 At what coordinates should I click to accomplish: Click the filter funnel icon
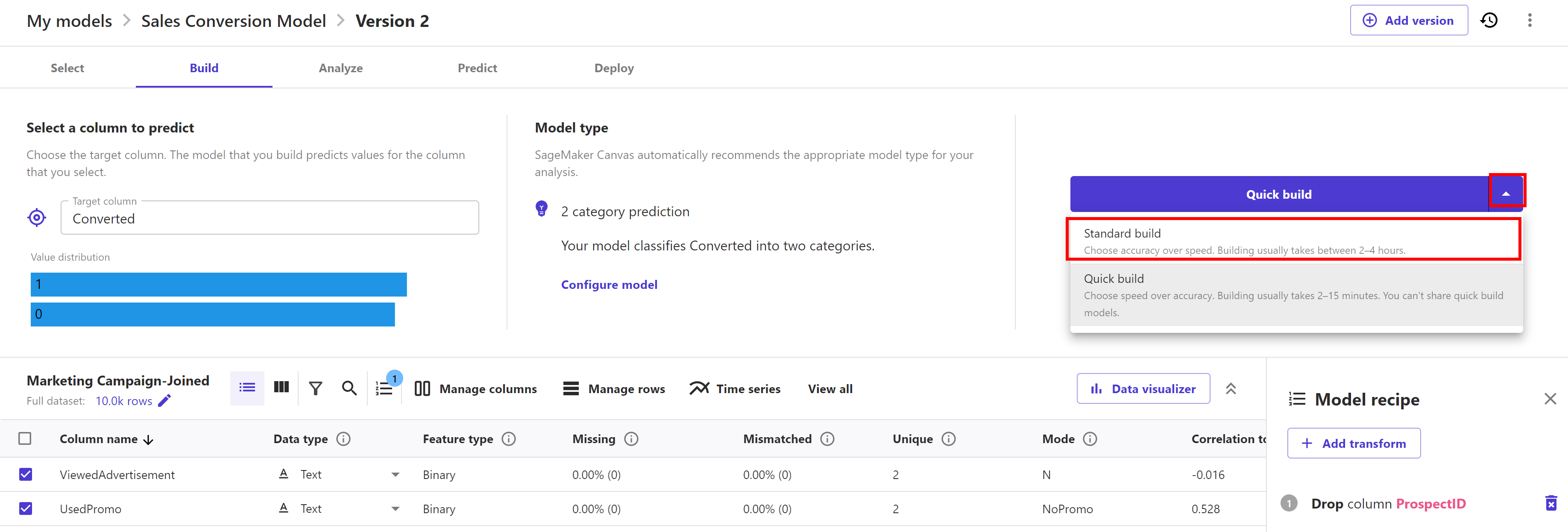tap(315, 388)
